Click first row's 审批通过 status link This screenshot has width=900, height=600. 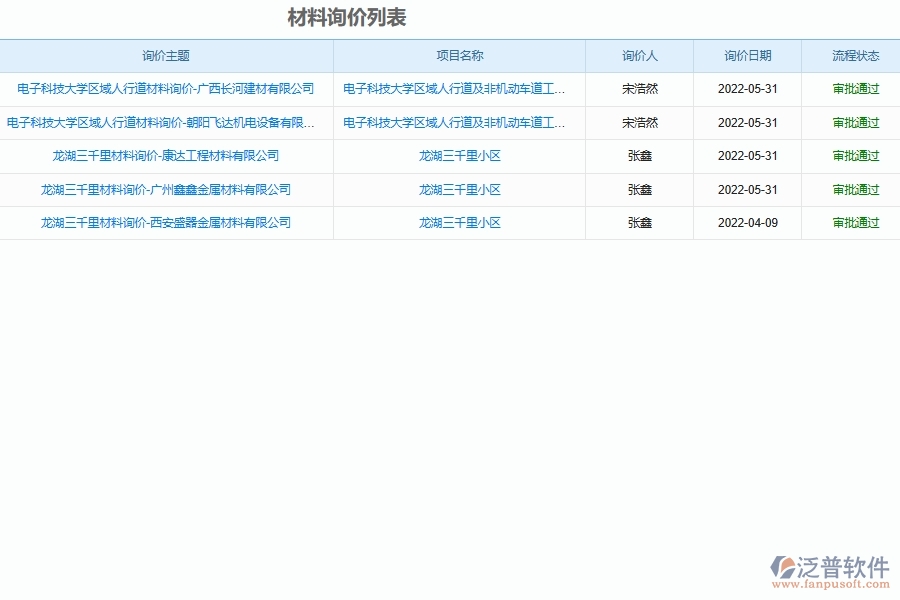click(851, 89)
